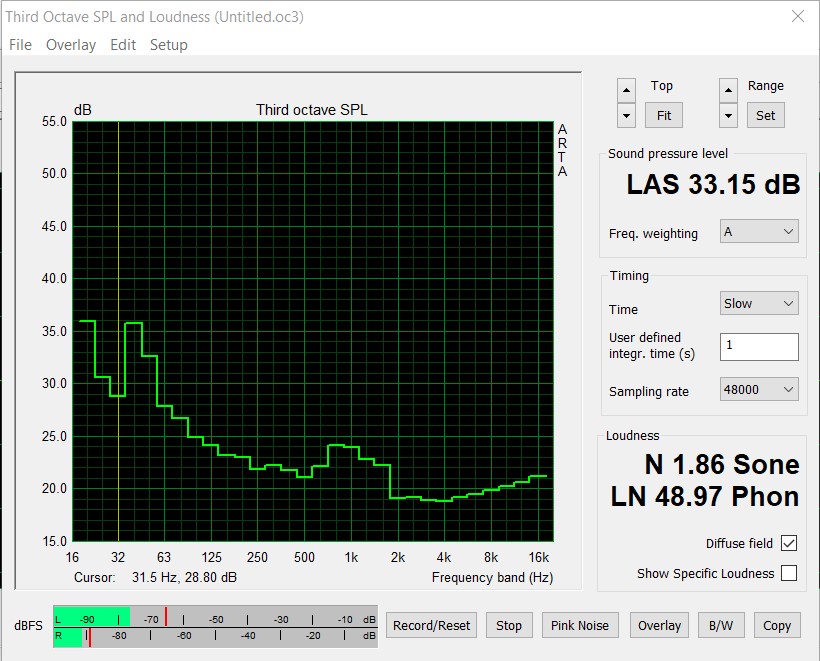The width and height of the screenshot is (820, 661).
Task: Toggle the Diffuse field checkbox
Action: pos(789,543)
